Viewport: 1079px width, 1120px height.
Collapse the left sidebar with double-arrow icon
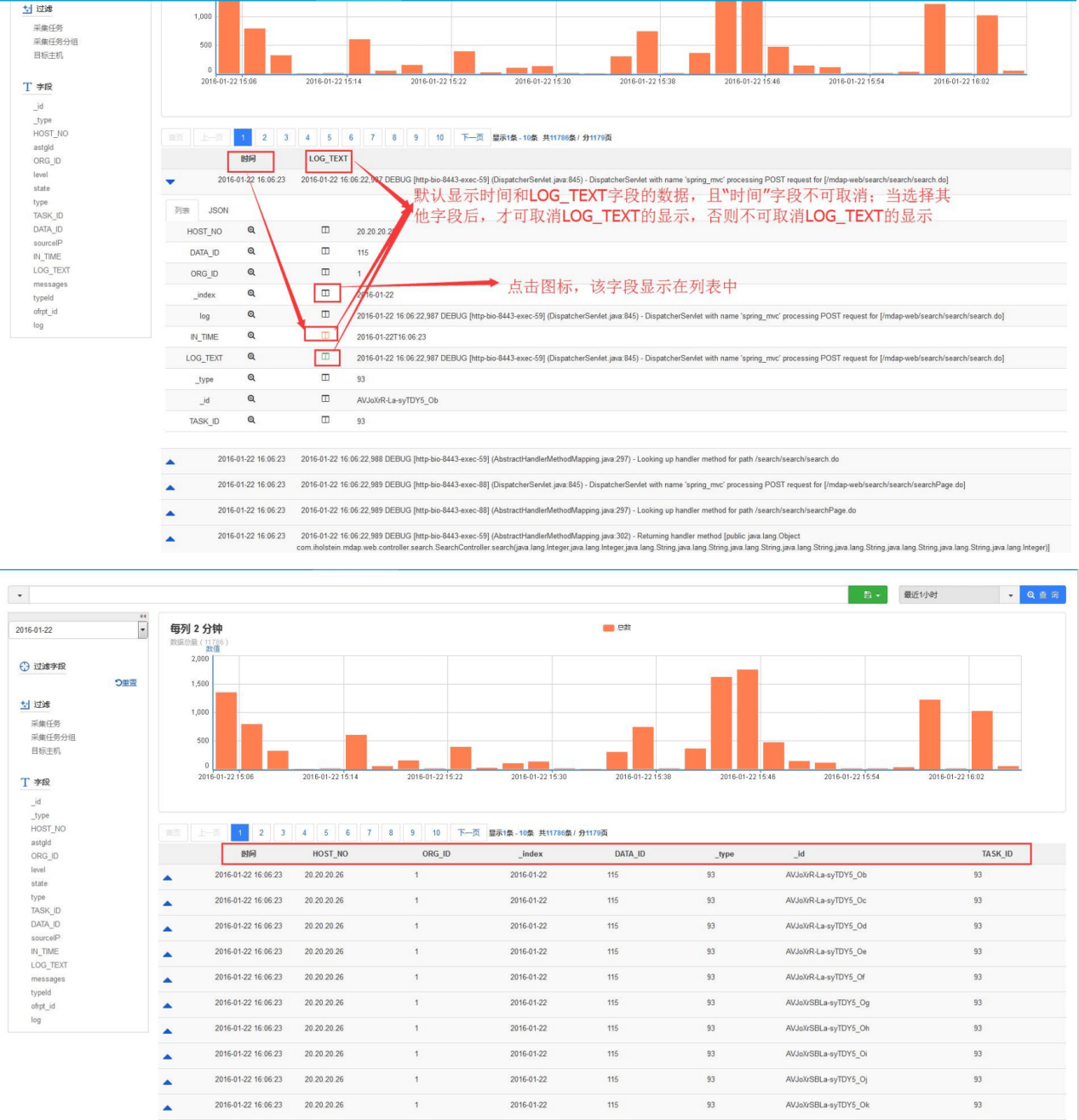142,616
